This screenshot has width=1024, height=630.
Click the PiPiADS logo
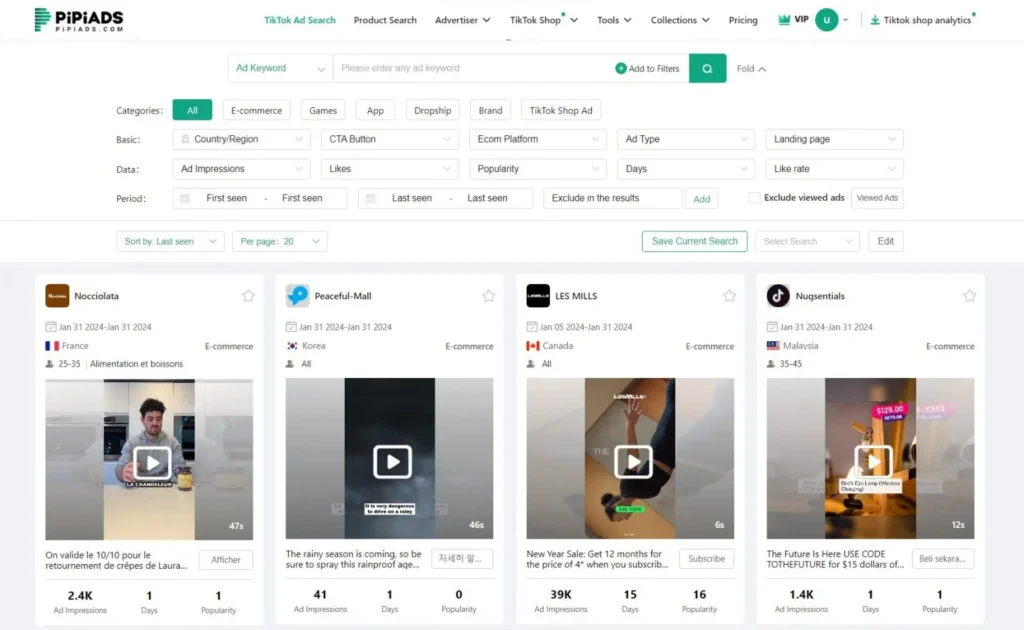pos(78,19)
